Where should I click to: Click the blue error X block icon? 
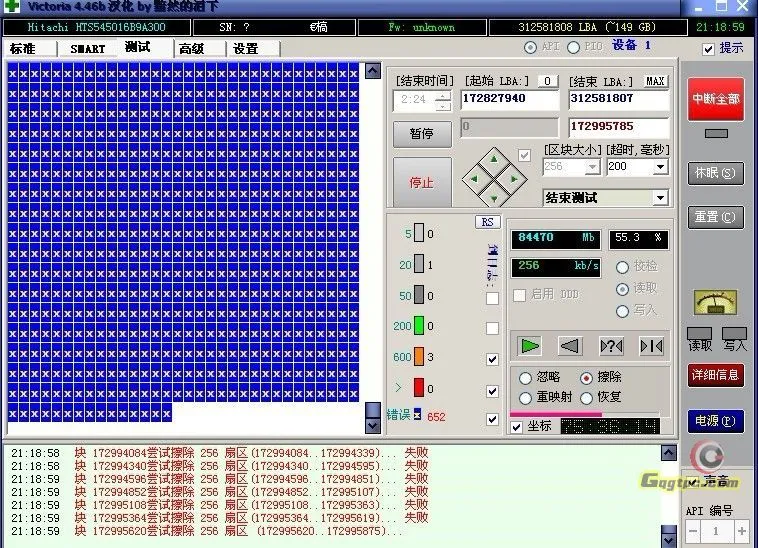(417, 415)
